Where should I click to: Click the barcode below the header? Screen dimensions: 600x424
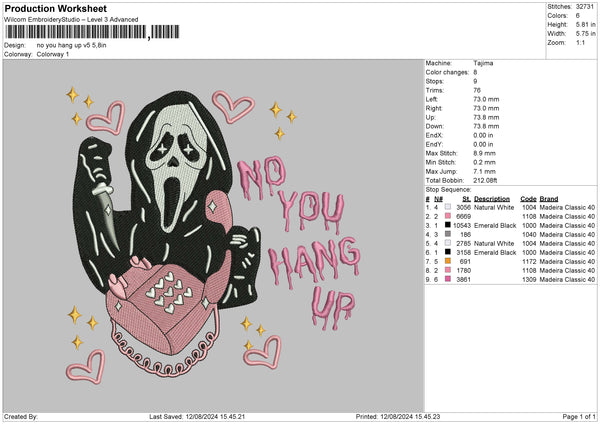[76, 34]
